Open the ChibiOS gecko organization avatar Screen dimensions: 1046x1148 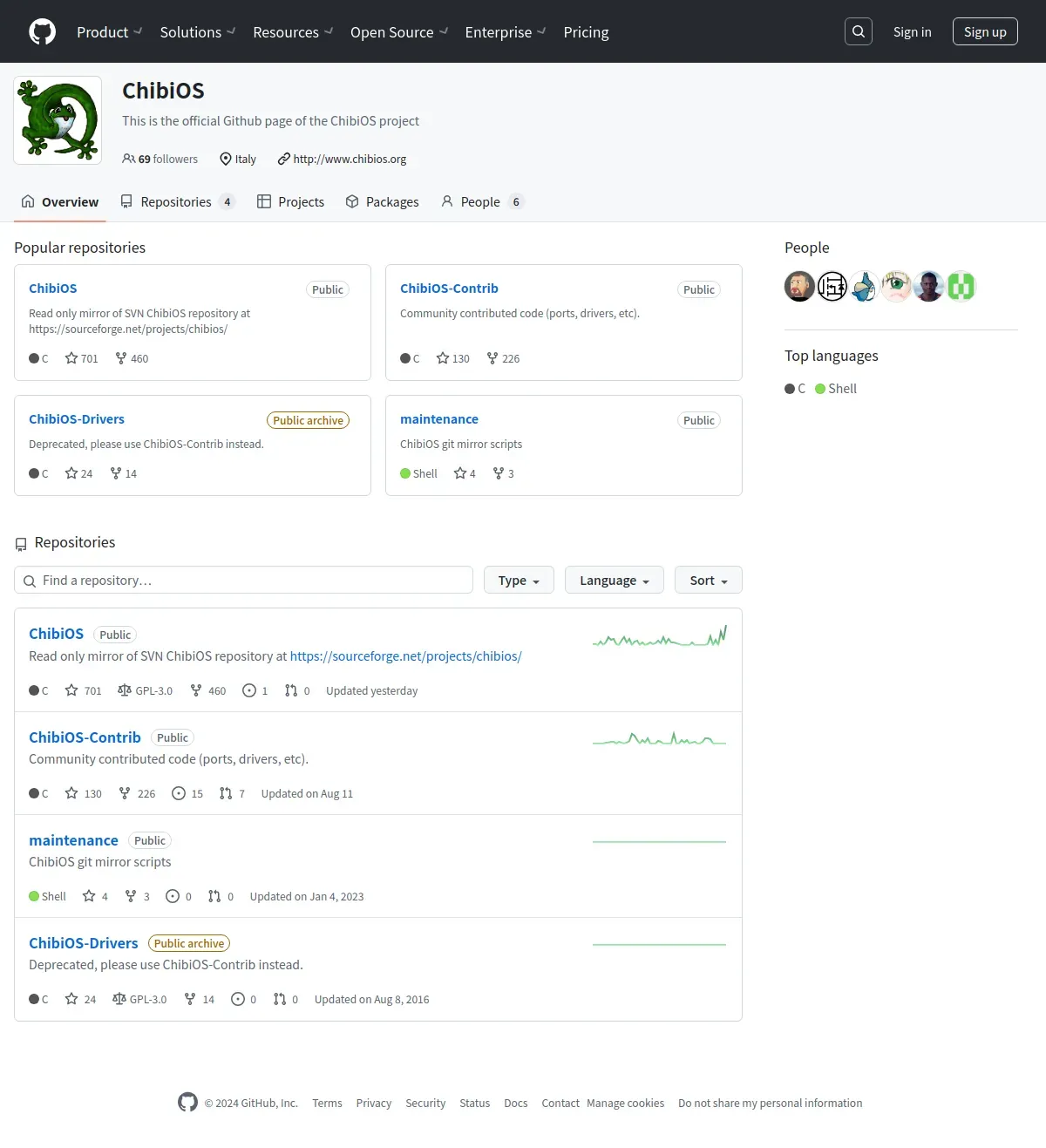[58, 120]
